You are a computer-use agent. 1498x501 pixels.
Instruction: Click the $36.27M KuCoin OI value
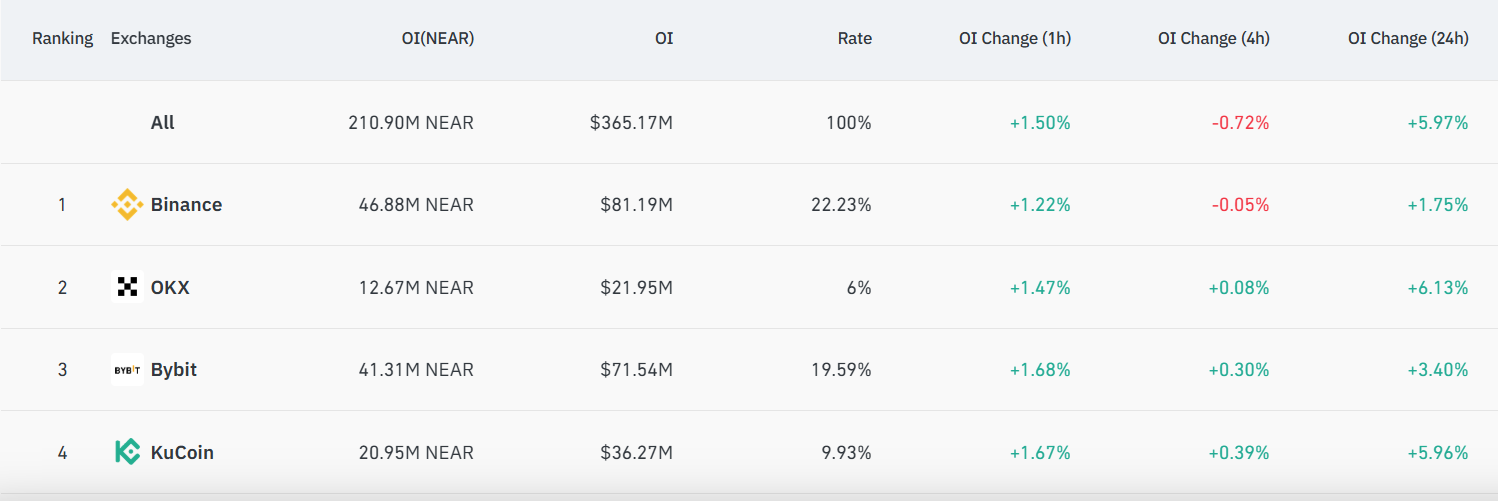[637, 452]
